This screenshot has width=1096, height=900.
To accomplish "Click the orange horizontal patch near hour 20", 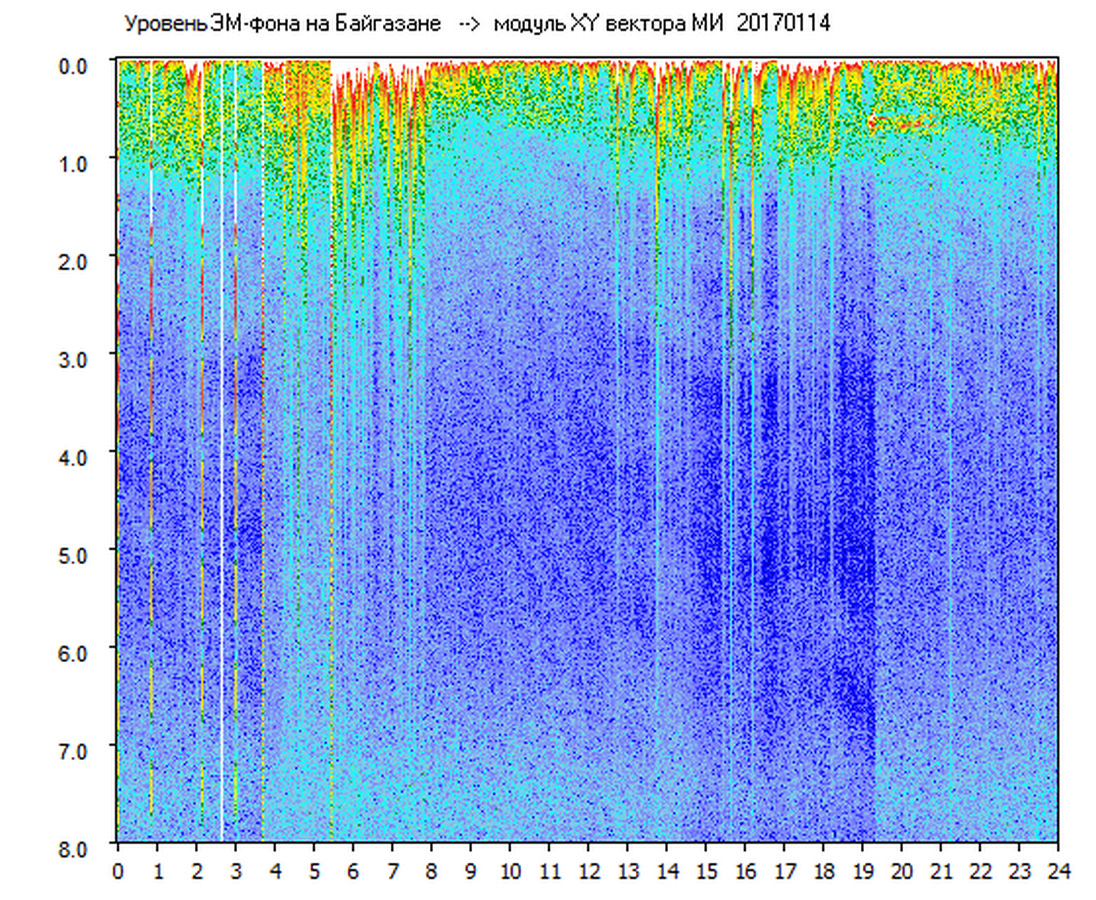I will coord(900,123).
